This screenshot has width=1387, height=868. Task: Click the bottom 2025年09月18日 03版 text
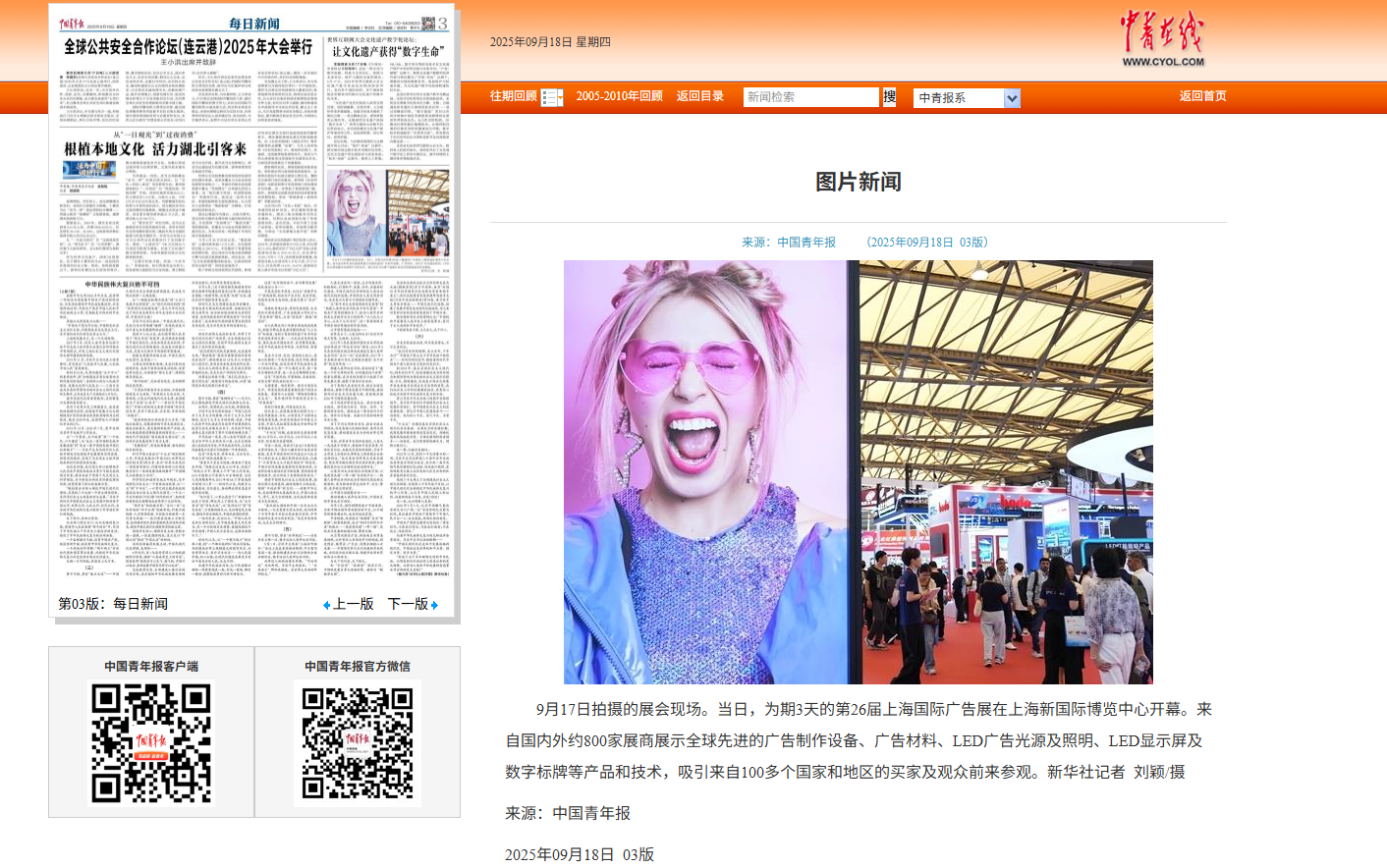(x=580, y=854)
